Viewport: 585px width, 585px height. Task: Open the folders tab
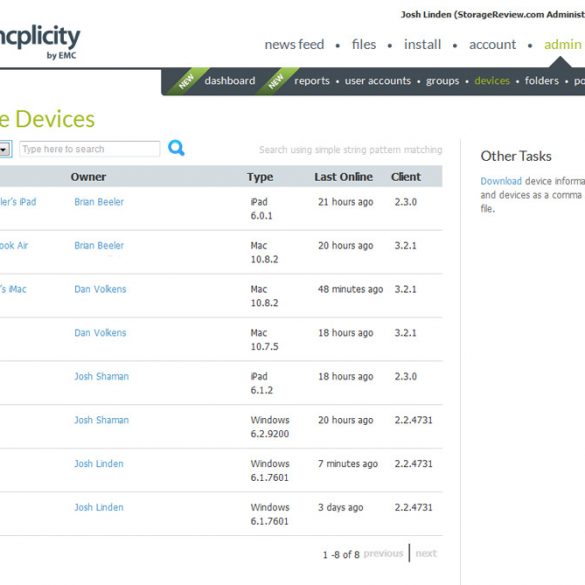tap(542, 81)
